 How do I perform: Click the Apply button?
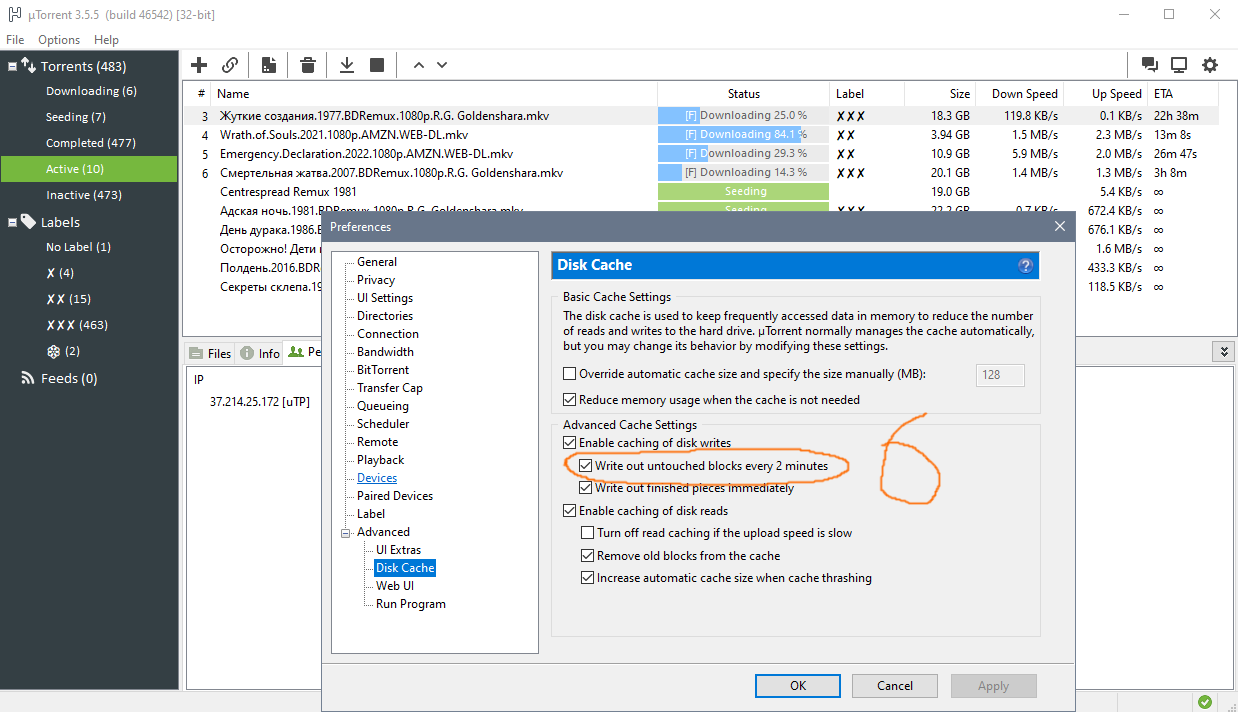(993, 686)
